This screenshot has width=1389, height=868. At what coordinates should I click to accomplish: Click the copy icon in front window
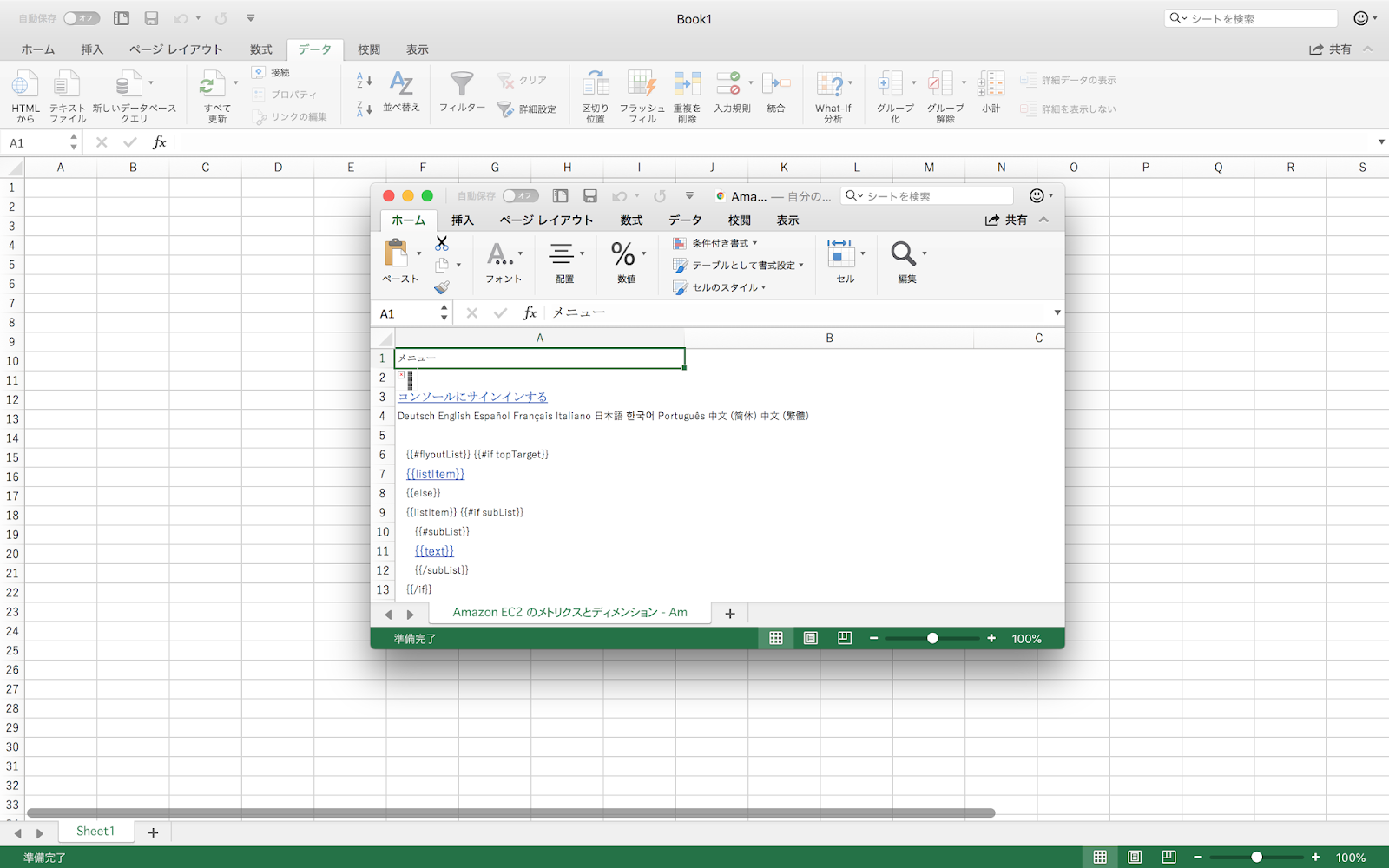[x=442, y=266]
